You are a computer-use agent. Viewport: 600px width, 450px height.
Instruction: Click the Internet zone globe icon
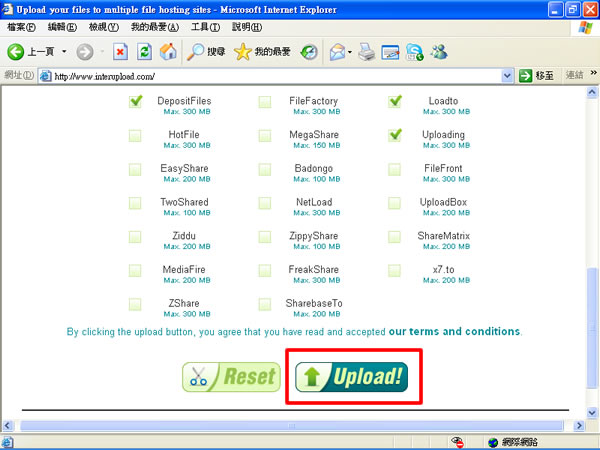(493, 442)
